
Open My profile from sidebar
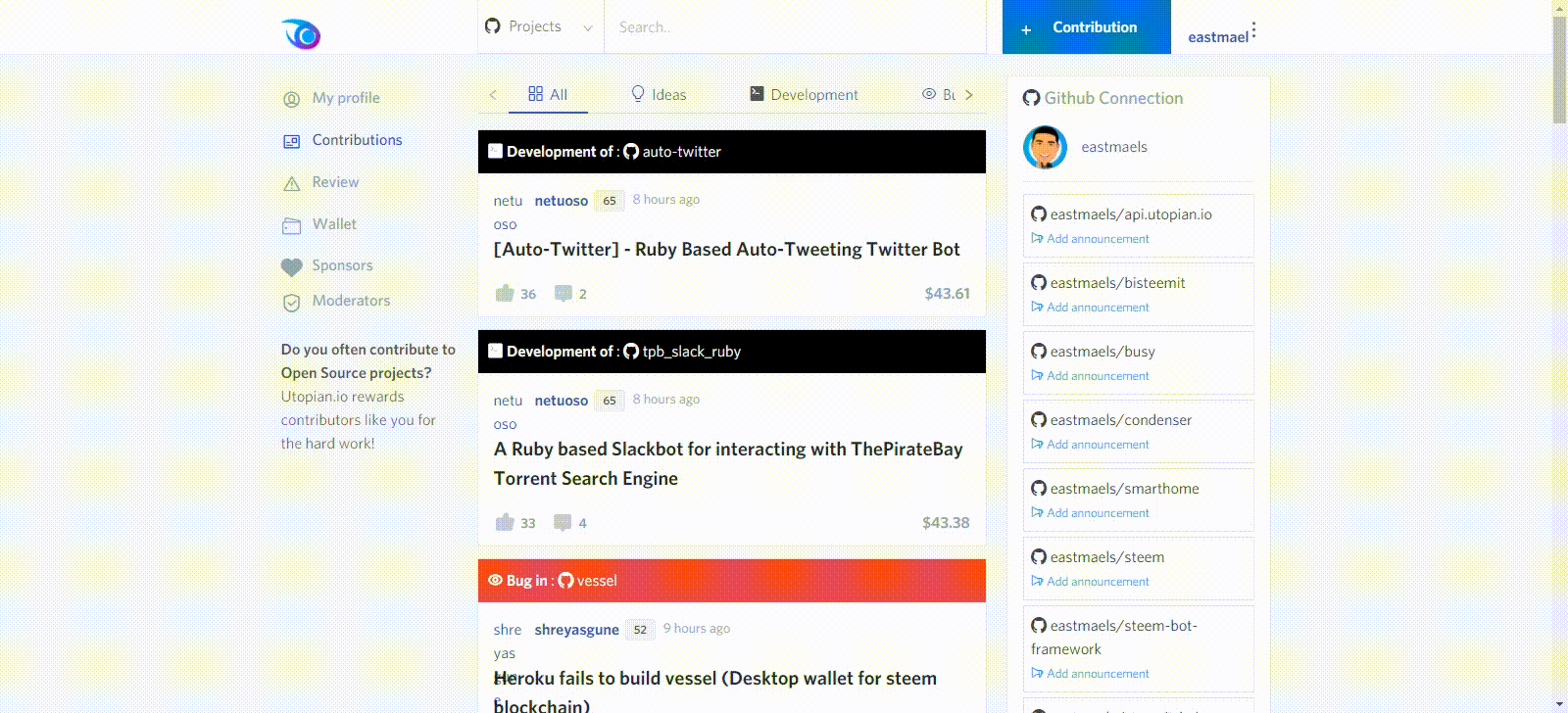click(x=346, y=98)
